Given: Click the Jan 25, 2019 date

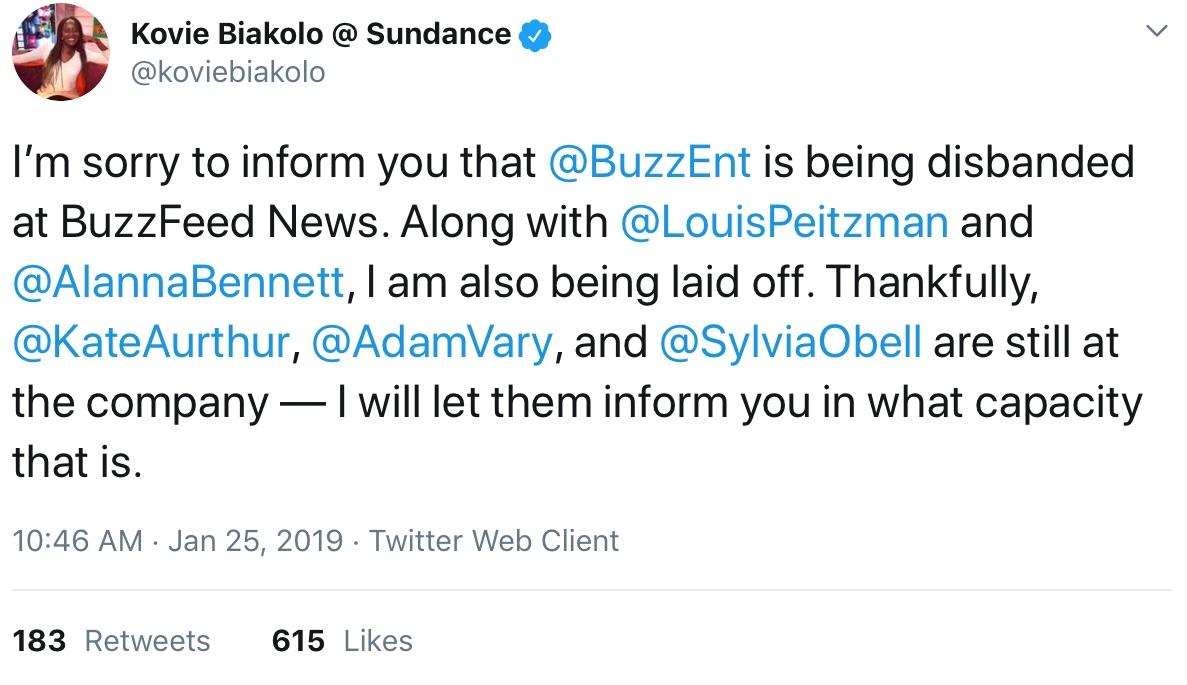Looking at the screenshot, I should (x=255, y=541).
